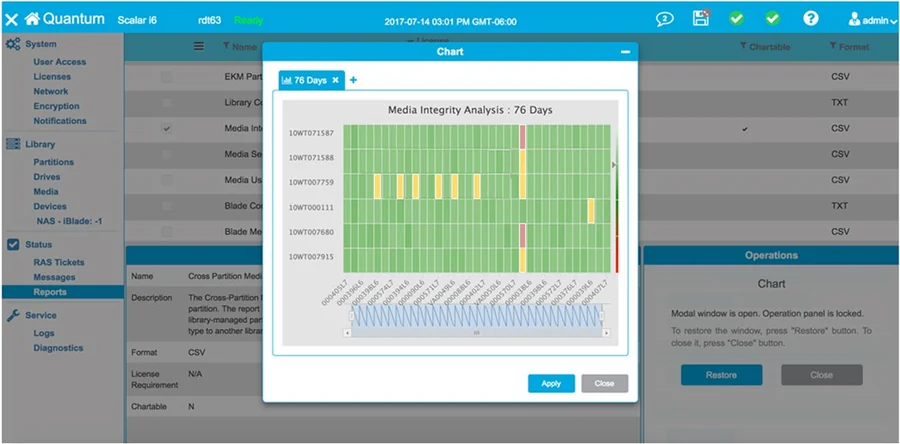Viewport: 900px width, 444px height.
Task: Click the Close button in Chart dialog
Action: pos(604,384)
